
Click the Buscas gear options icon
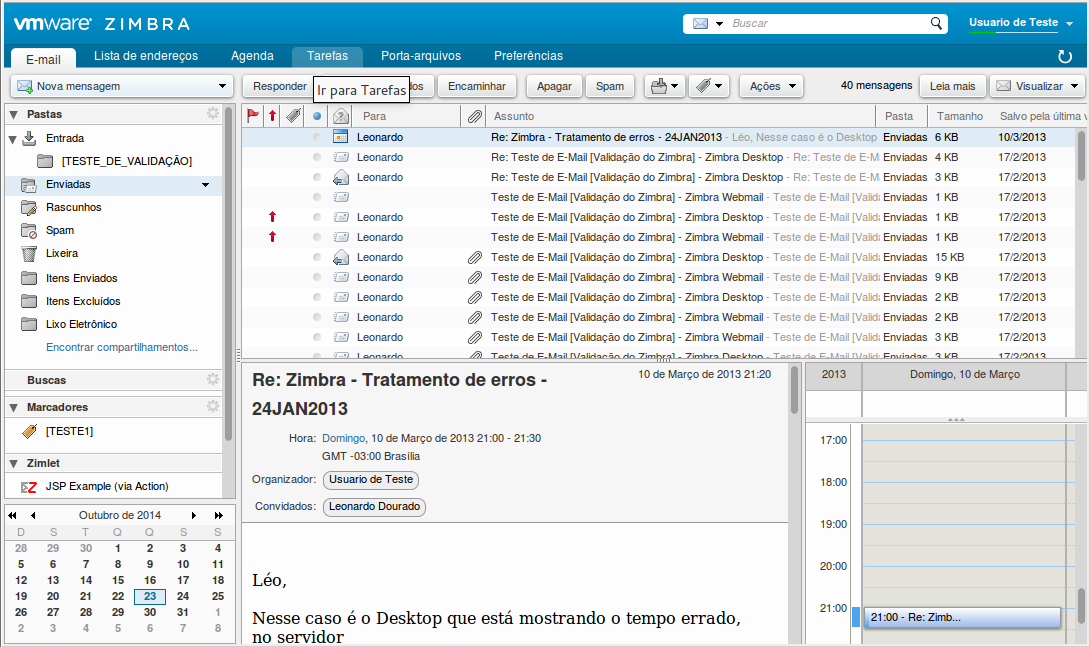pyautogui.click(x=213, y=379)
